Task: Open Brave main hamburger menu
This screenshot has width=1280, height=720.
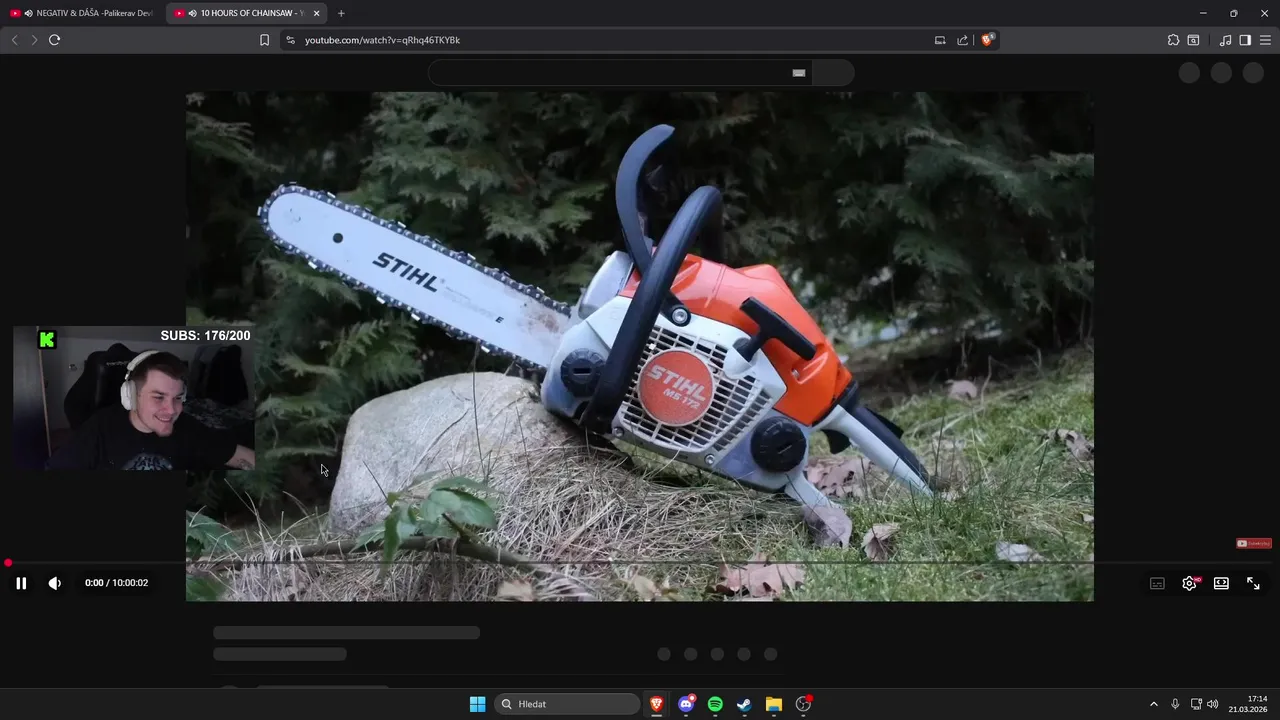Action: point(1265,40)
